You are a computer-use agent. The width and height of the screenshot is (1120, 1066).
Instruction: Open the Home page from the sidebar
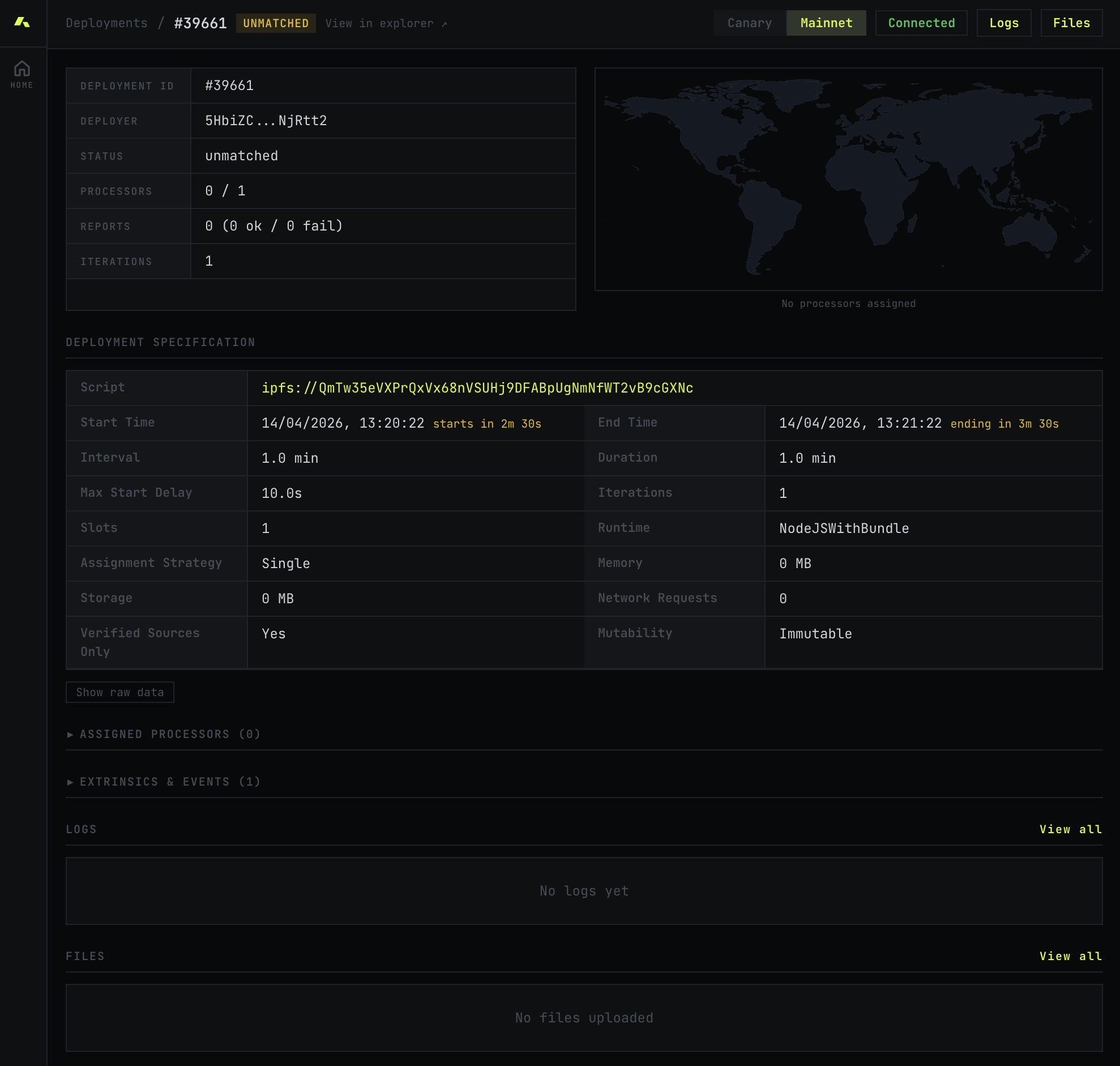[x=22, y=73]
